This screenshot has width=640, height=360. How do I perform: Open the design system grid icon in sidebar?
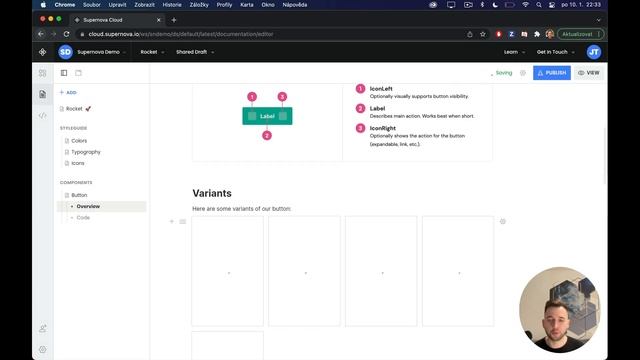(x=42, y=73)
